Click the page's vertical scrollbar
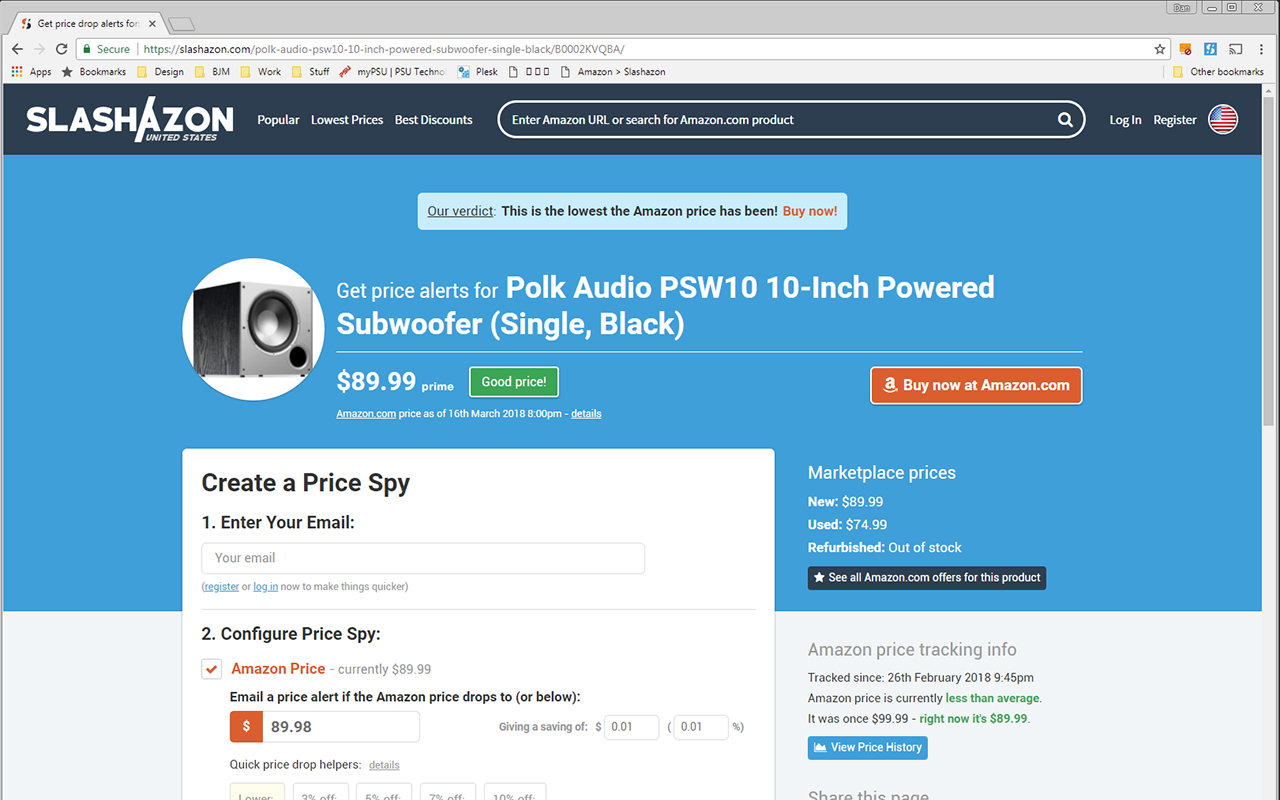Viewport: 1280px width, 800px height. click(1270, 260)
